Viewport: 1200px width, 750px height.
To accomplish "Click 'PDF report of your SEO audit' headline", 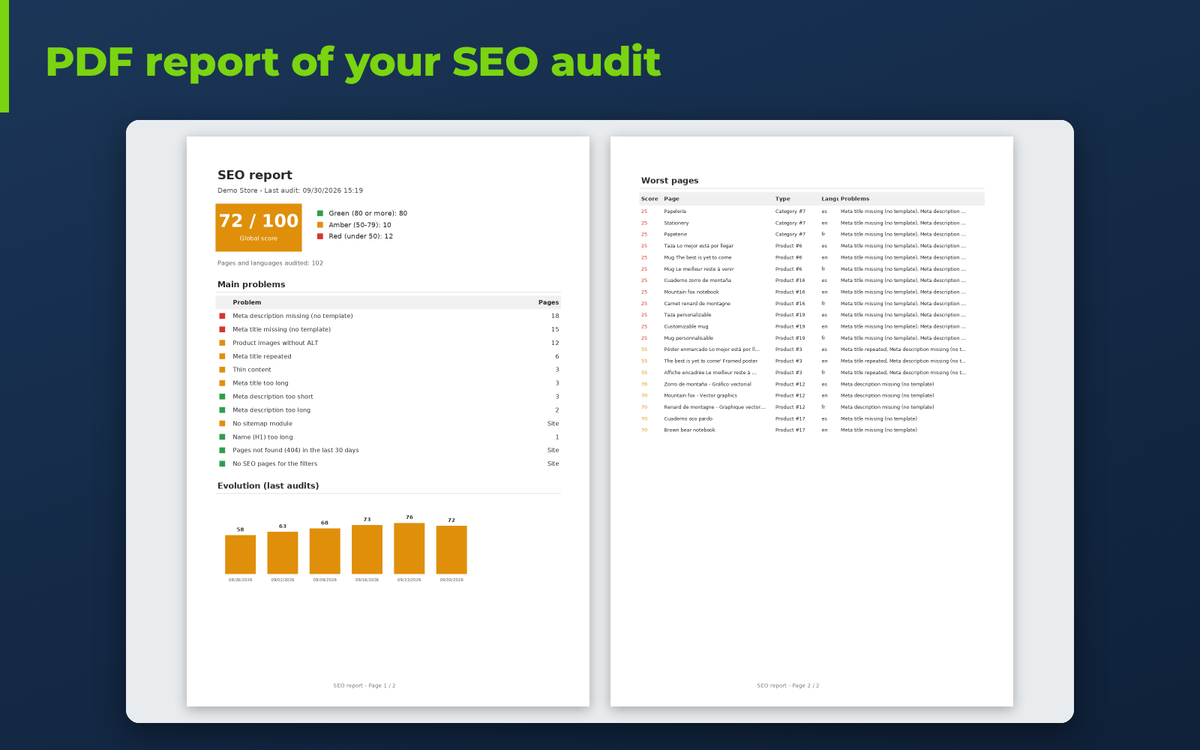I will [353, 63].
